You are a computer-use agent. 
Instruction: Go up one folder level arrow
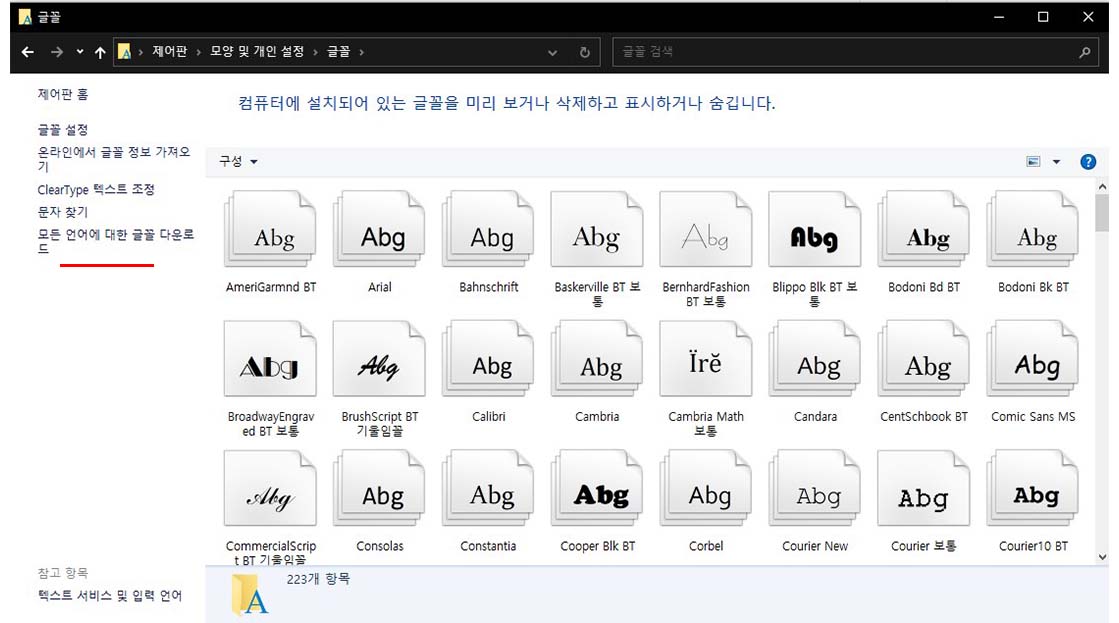[x=100, y=52]
